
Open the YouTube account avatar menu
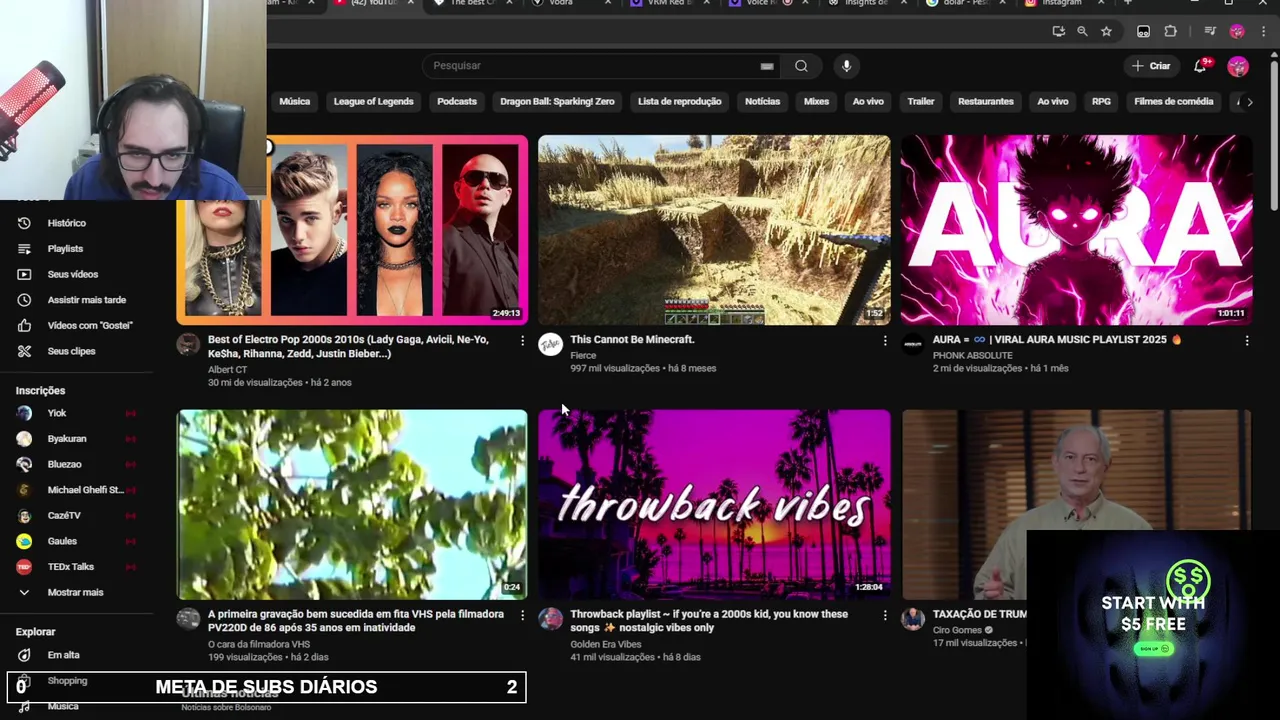[1238, 66]
